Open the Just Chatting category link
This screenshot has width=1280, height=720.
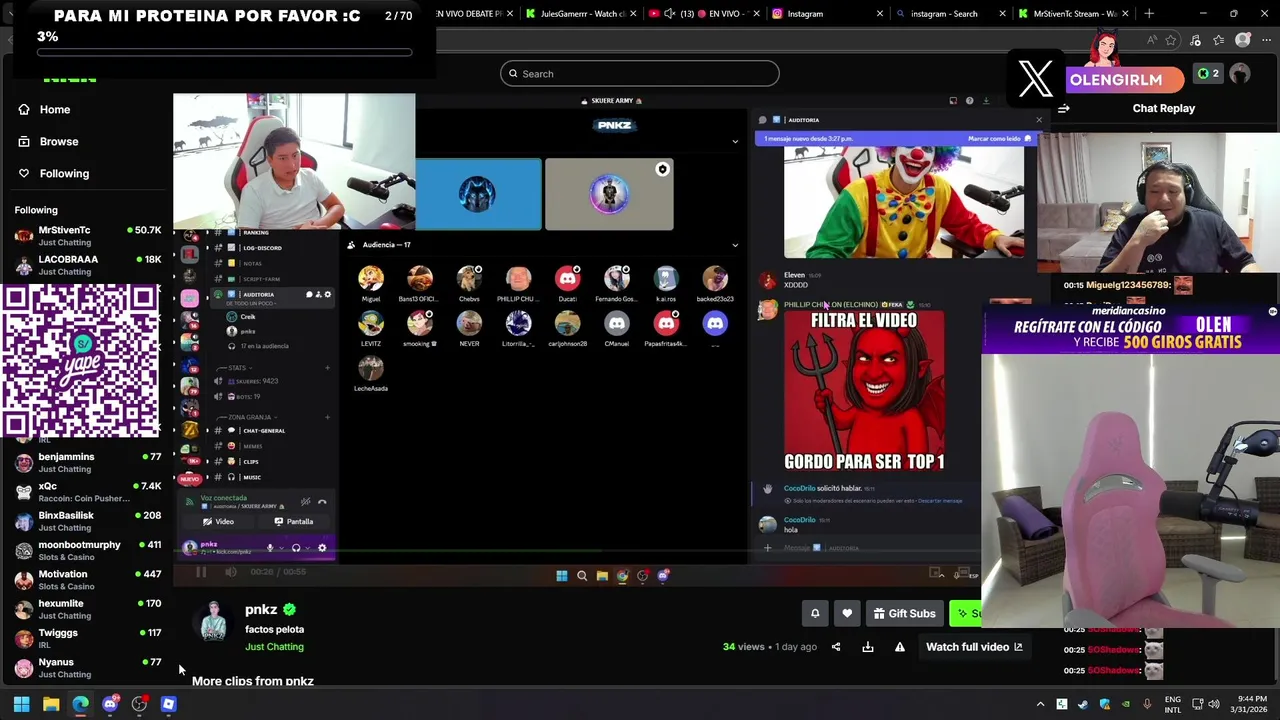click(274, 647)
